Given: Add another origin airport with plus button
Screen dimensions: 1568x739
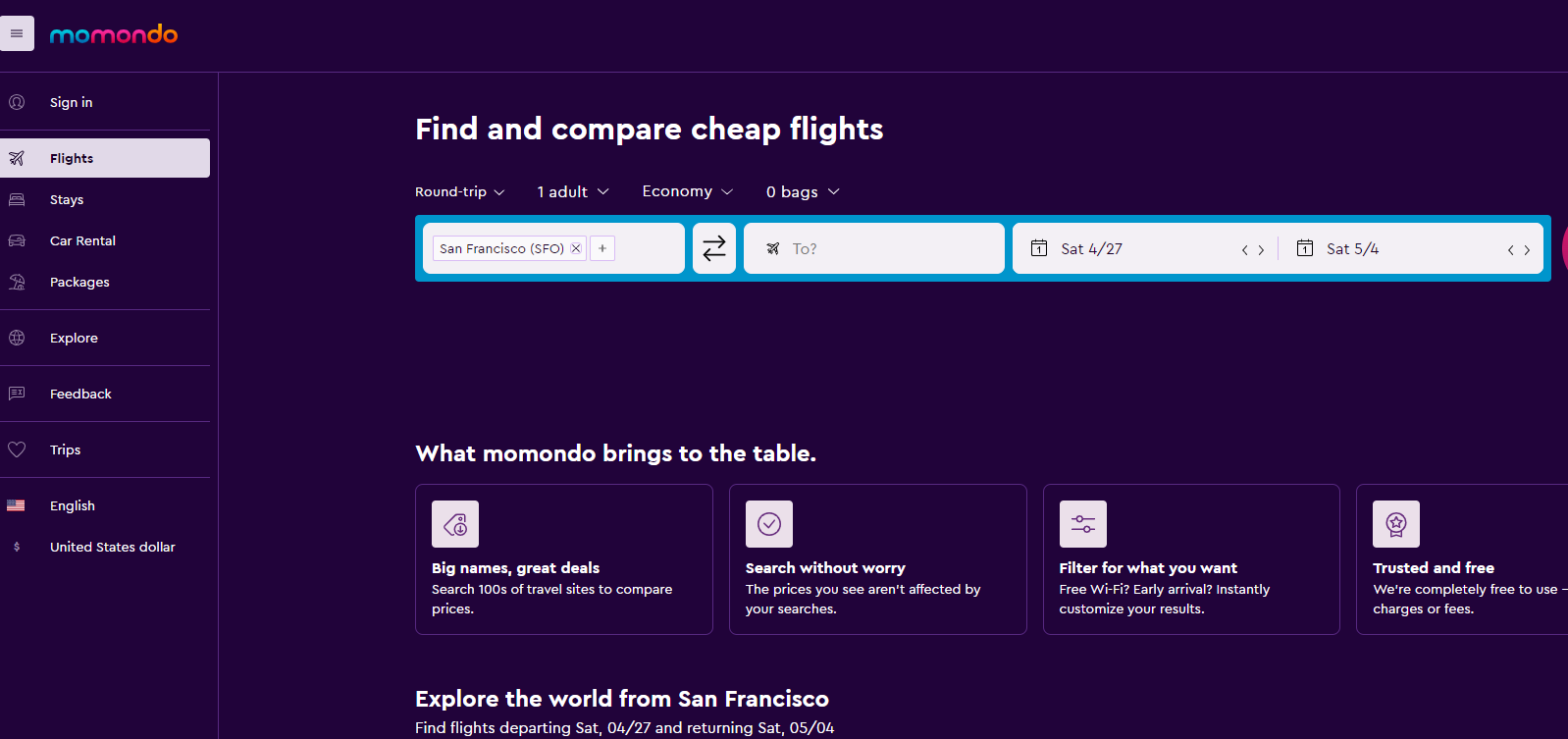Looking at the screenshot, I should tap(602, 248).
